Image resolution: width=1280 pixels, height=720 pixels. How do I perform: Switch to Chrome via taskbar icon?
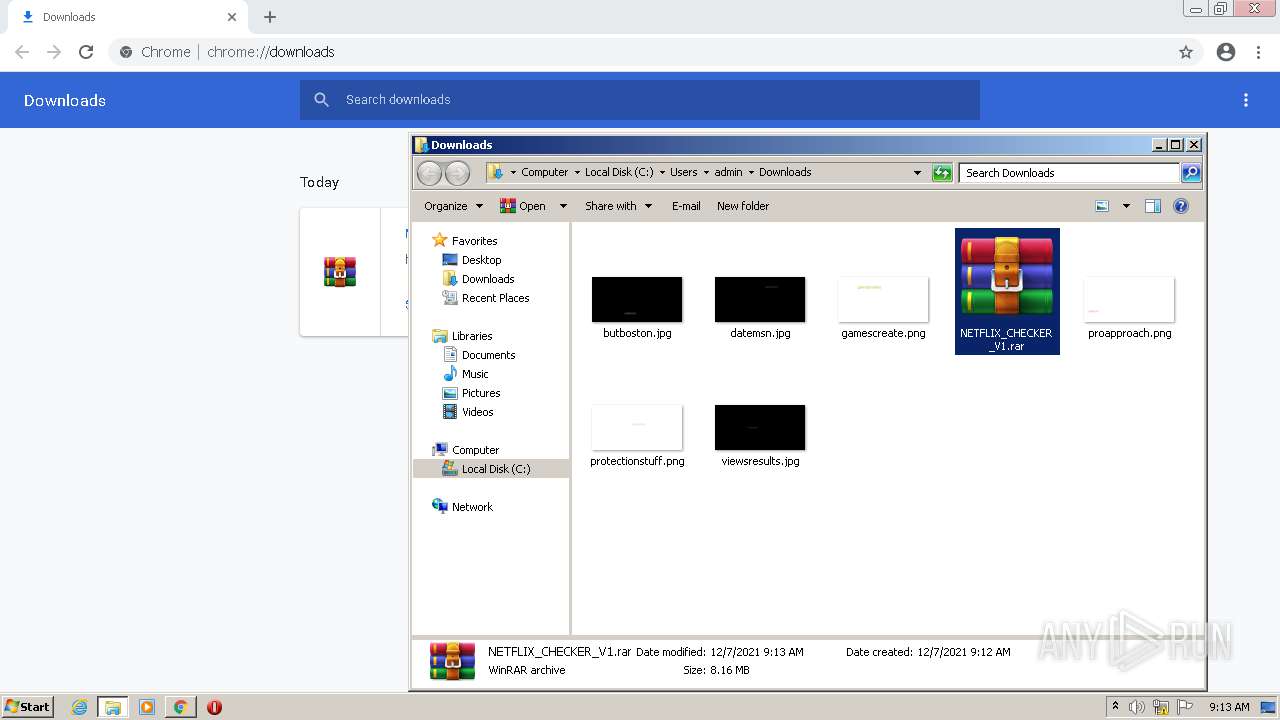[180, 707]
